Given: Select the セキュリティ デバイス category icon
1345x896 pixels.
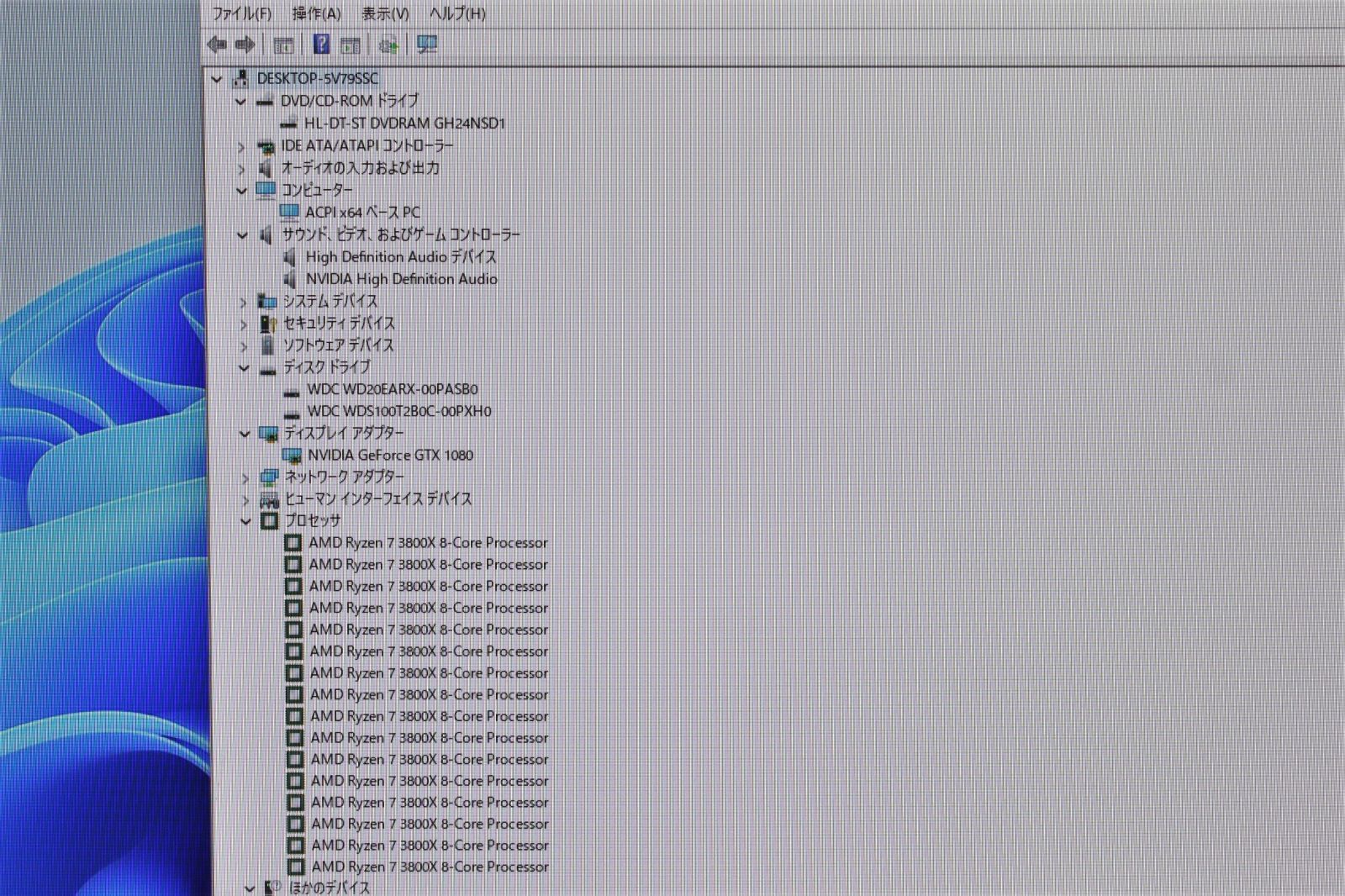Looking at the screenshot, I should pyautogui.click(x=267, y=323).
